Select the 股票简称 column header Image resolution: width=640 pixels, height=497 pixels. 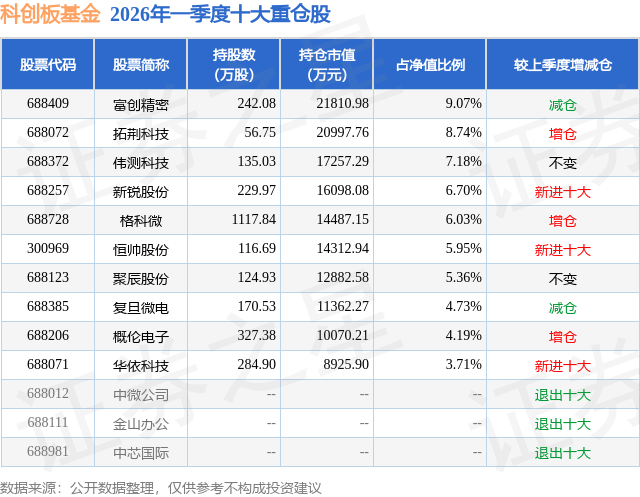[141, 64]
